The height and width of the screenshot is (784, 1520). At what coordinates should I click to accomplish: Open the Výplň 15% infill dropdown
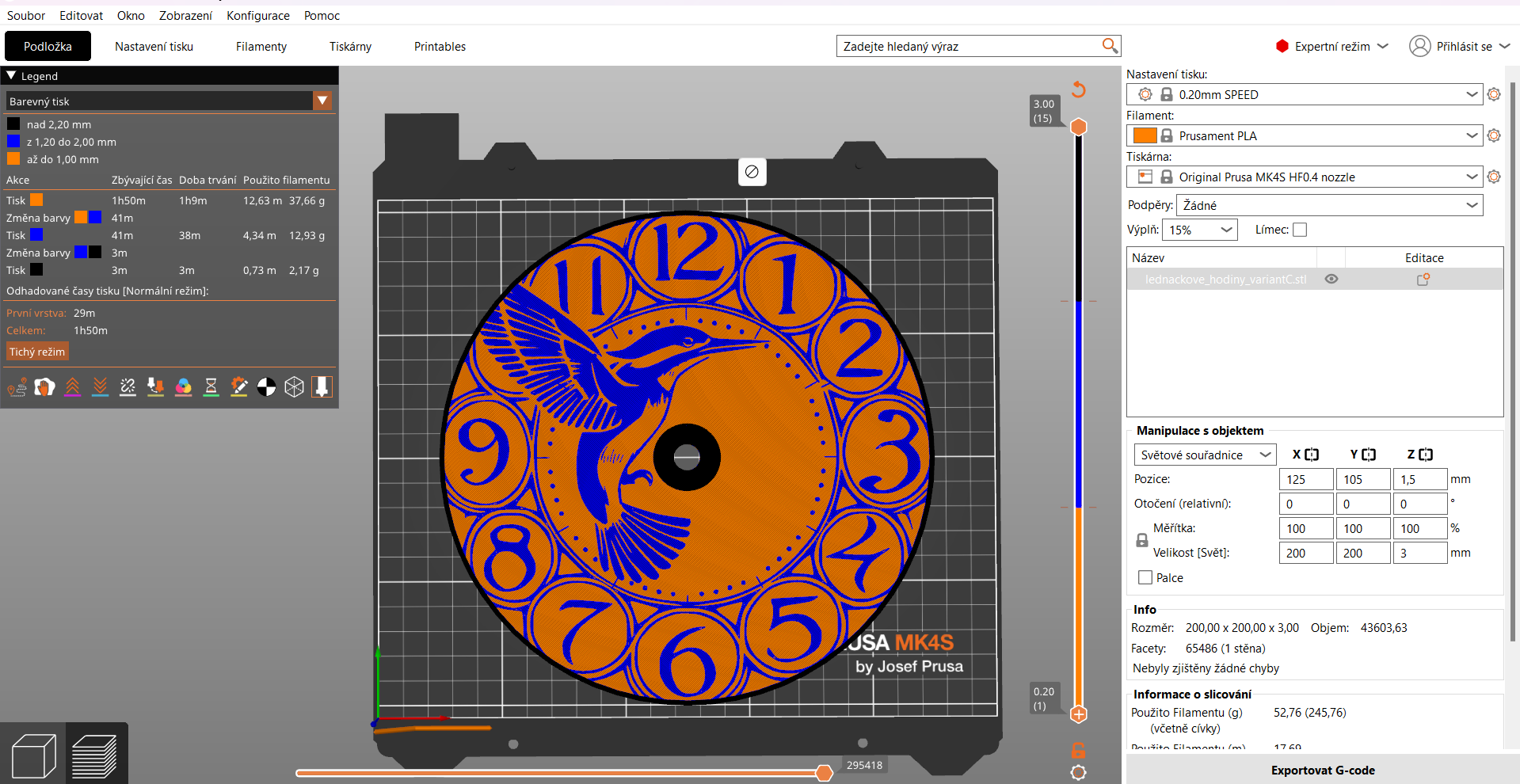(x=1200, y=230)
